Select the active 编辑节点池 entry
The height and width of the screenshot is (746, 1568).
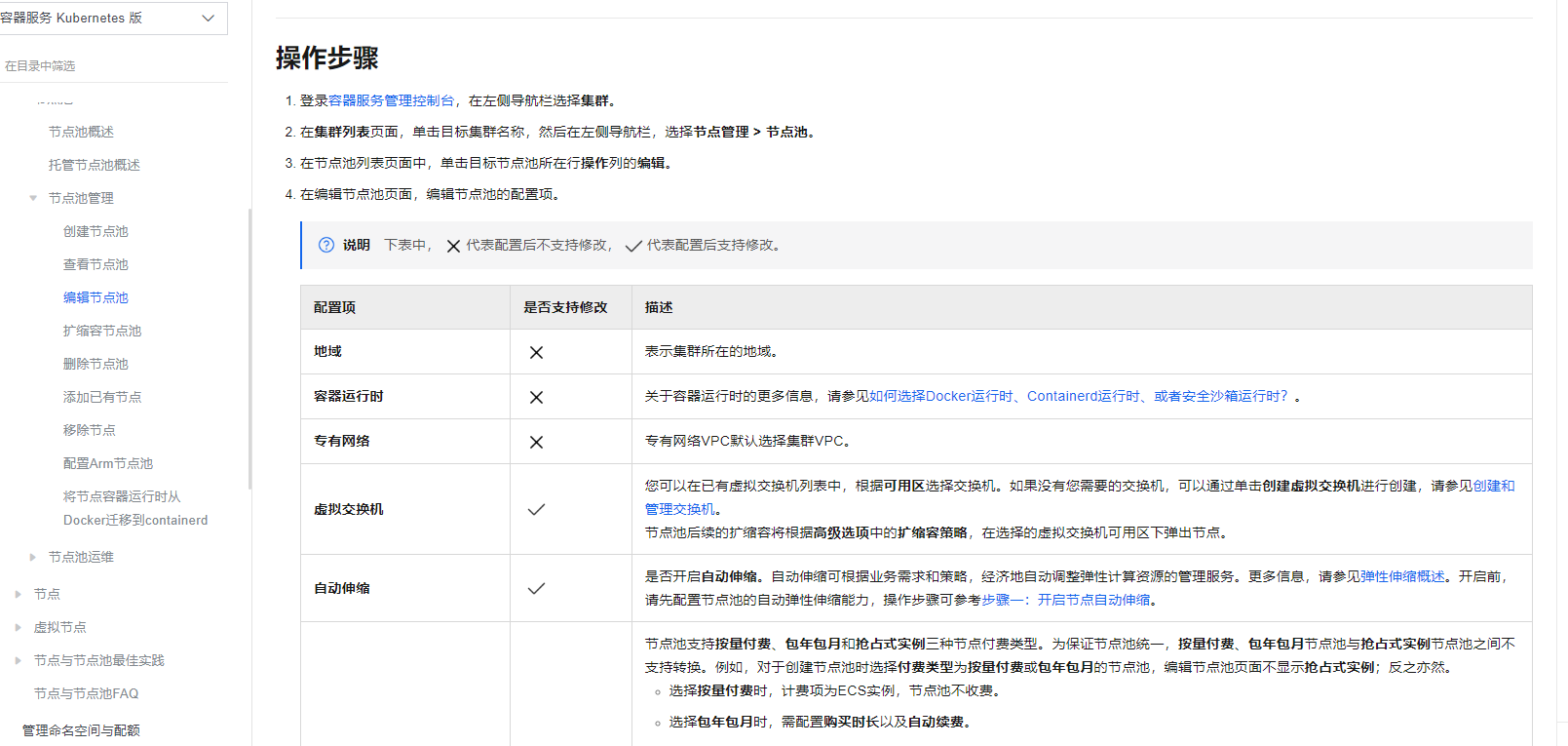pos(96,297)
